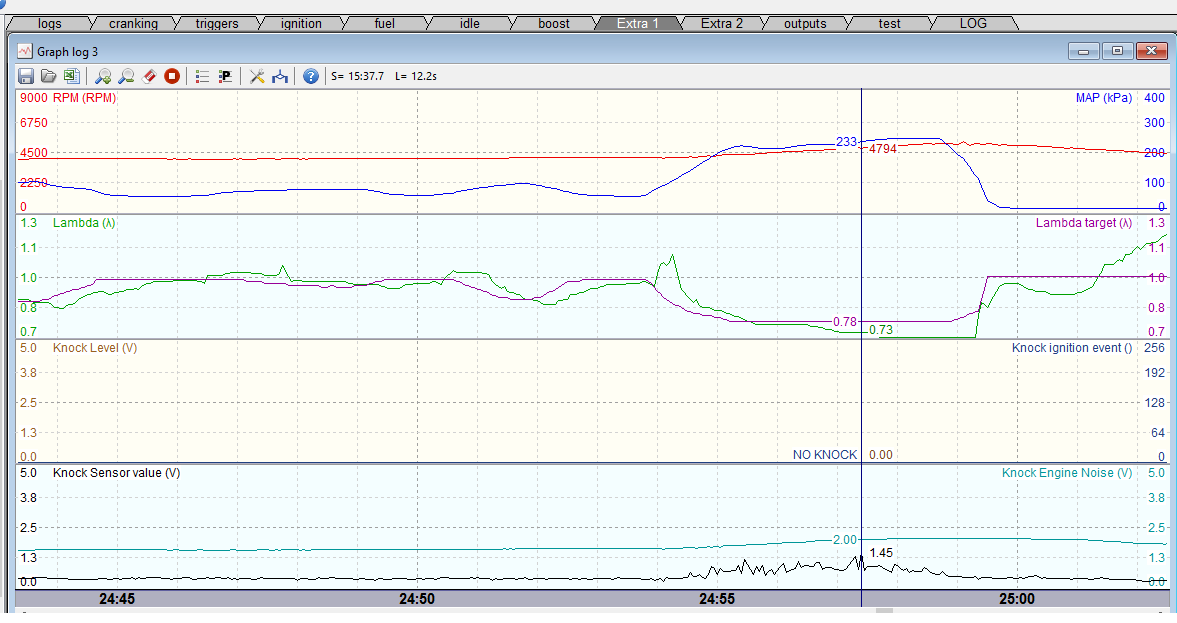The height and width of the screenshot is (623, 1177).
Task: Open the boost tab
Action: (554, 23)
